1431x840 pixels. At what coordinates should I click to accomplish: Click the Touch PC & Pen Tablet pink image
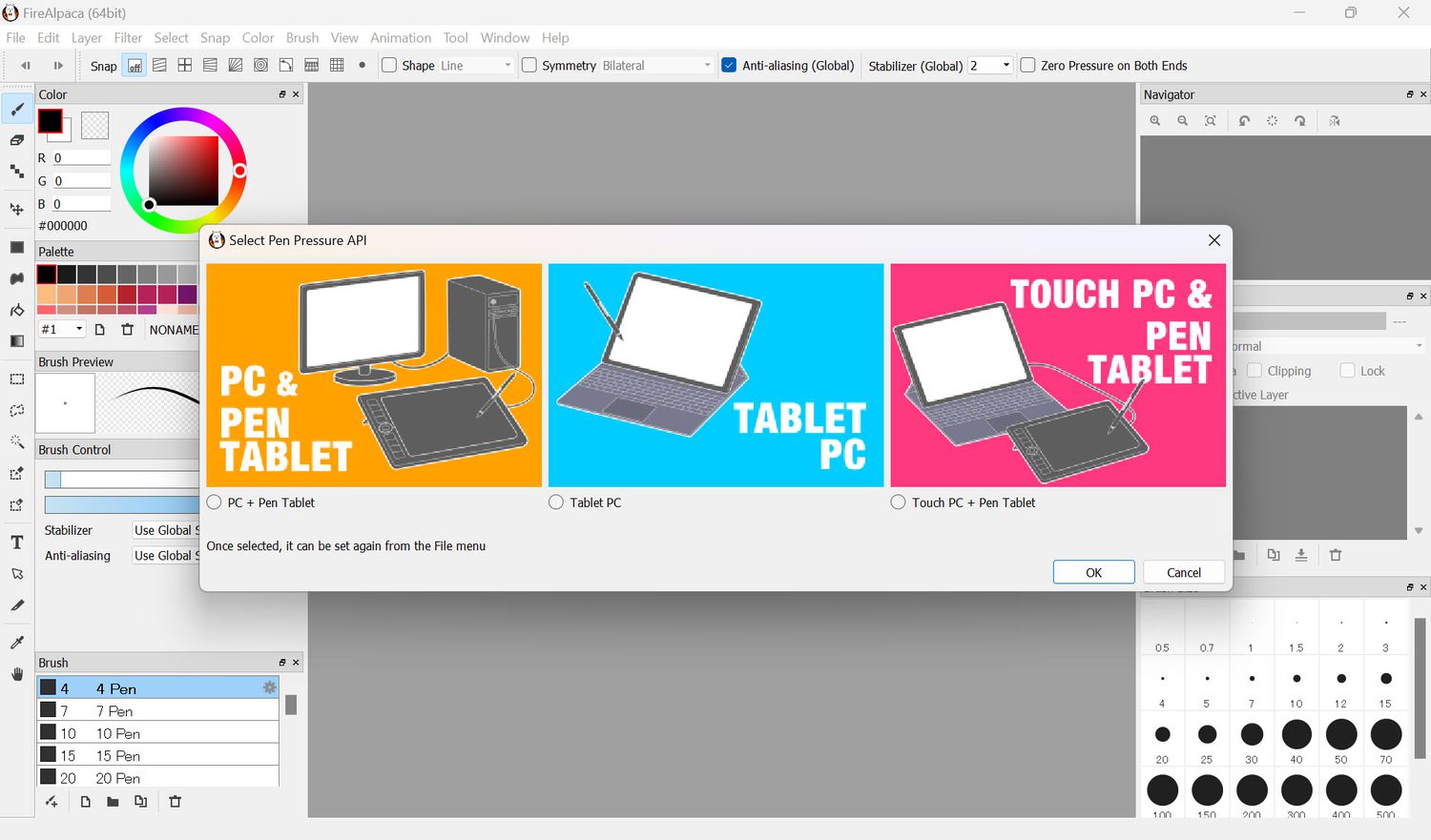point(1058,376)
